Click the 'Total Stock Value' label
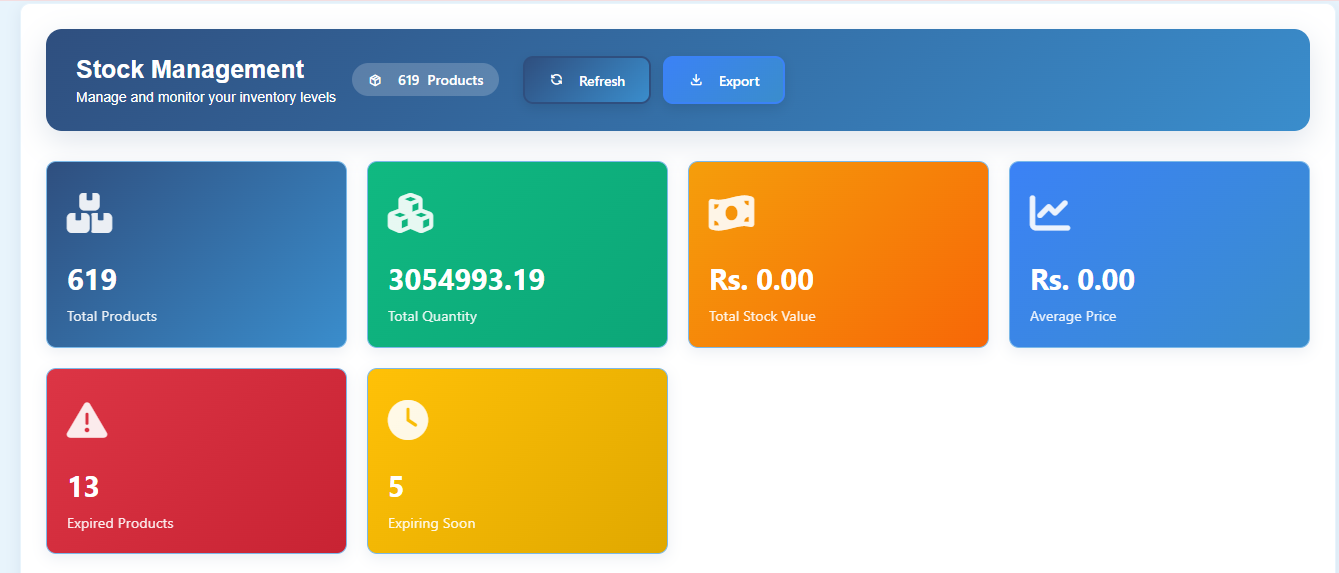 (x=762, y=316)
